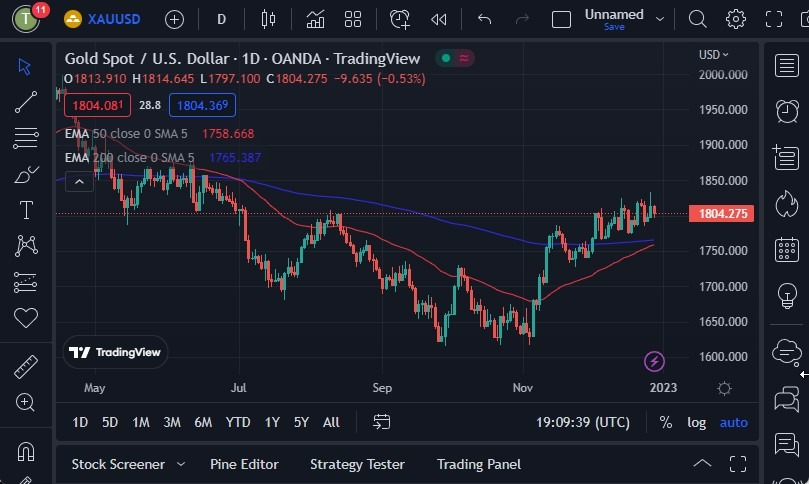Viewport: 809px width, 484px height.
Task: Open indicator templates grid
Action: click(353, 20)
